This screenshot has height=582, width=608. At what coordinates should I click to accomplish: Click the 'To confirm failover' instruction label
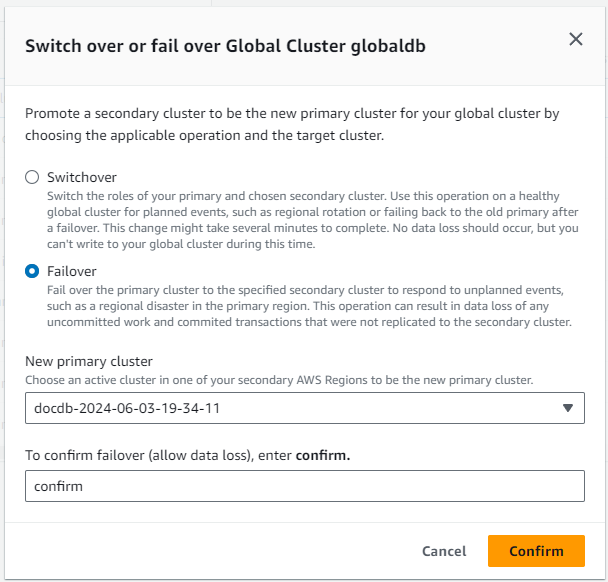pyautogui.click(x=160, y=456)
